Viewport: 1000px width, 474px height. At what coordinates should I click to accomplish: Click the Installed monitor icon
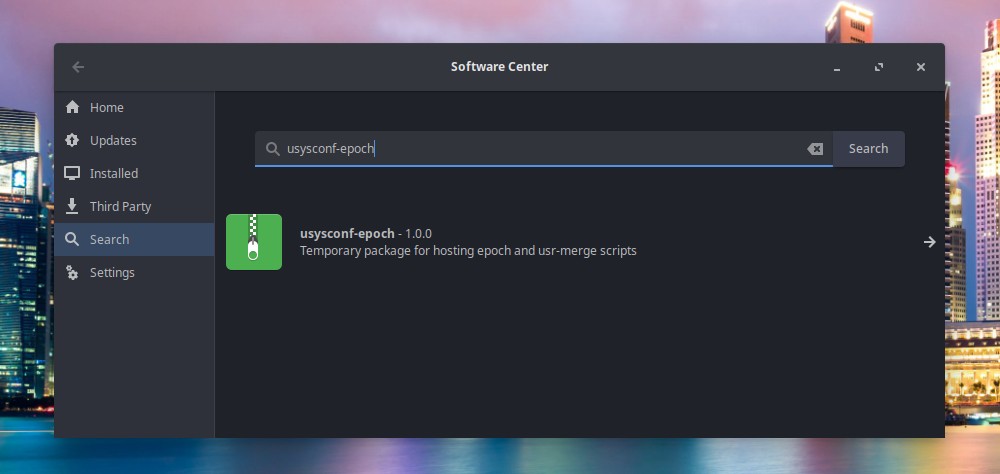click(x=72, y=174)
